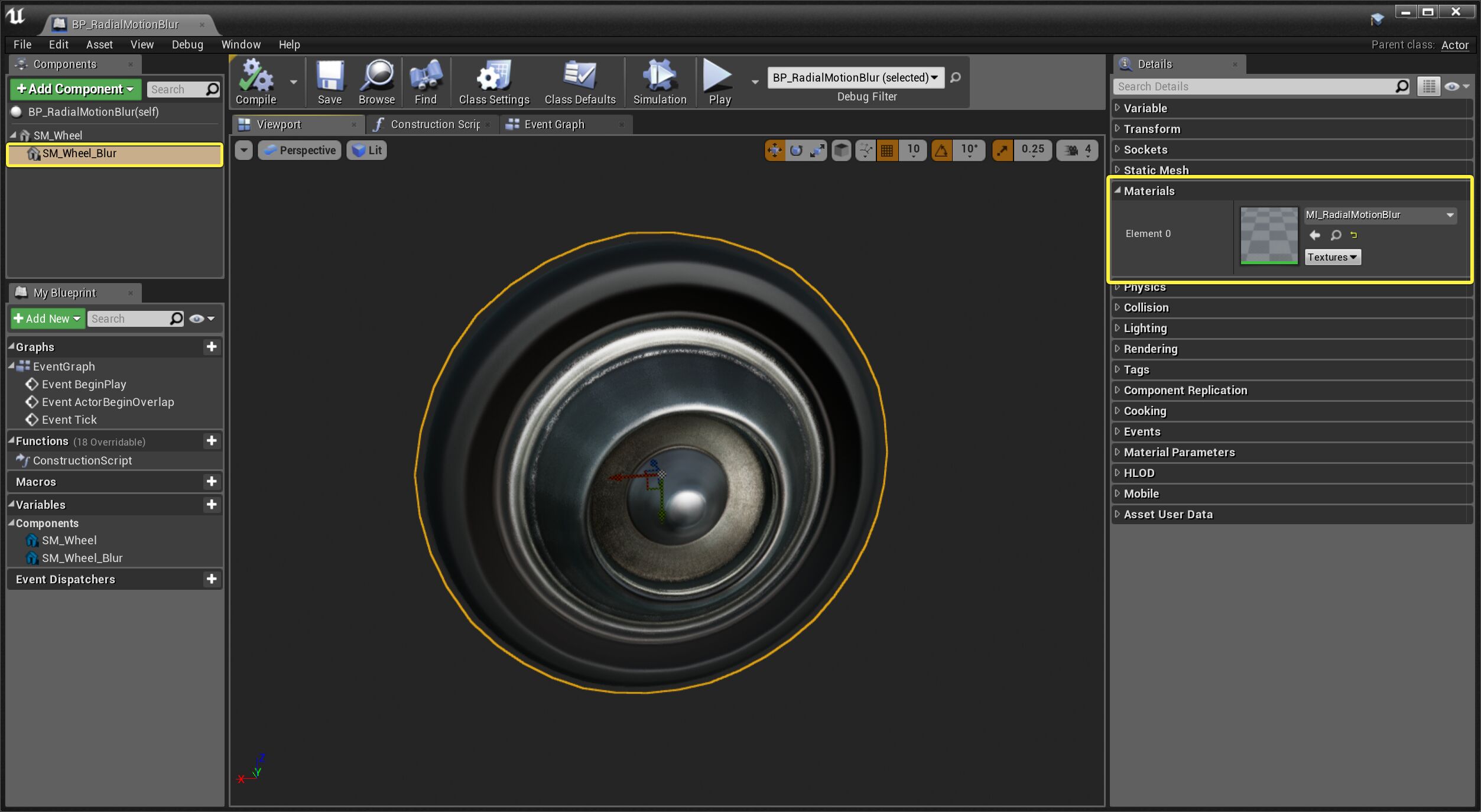Open Class Settings
The height and width of the screenshot is (812, 1481).
(x=493, y=82)
